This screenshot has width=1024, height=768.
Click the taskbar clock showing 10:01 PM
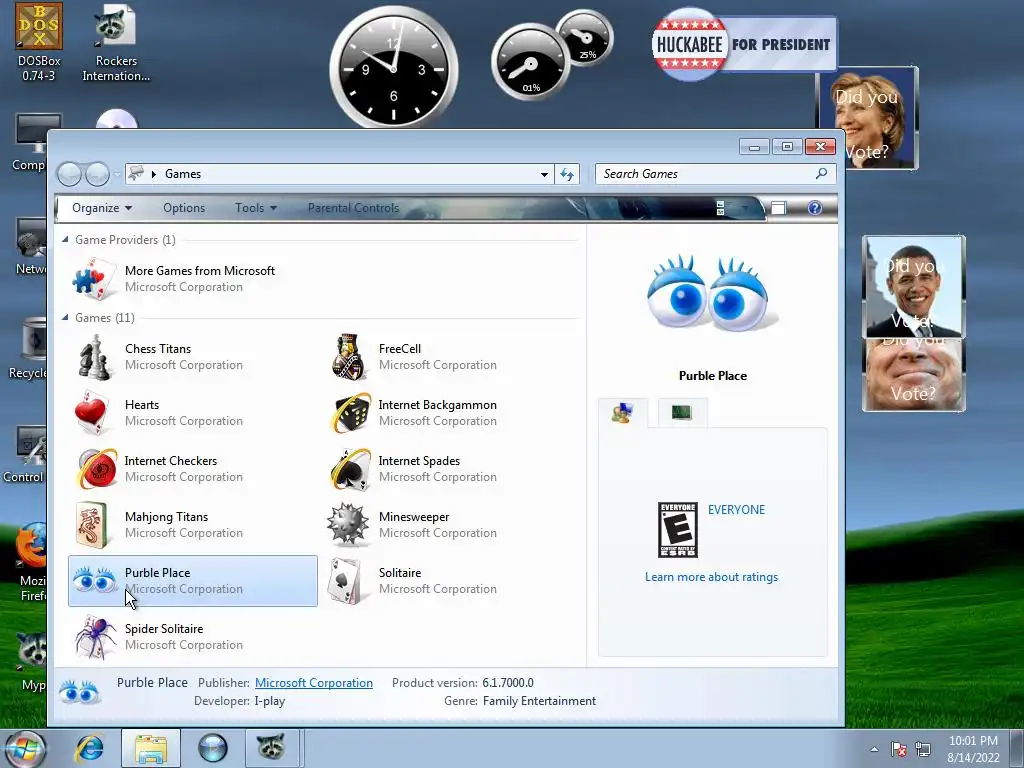click(x=973, y=749)
